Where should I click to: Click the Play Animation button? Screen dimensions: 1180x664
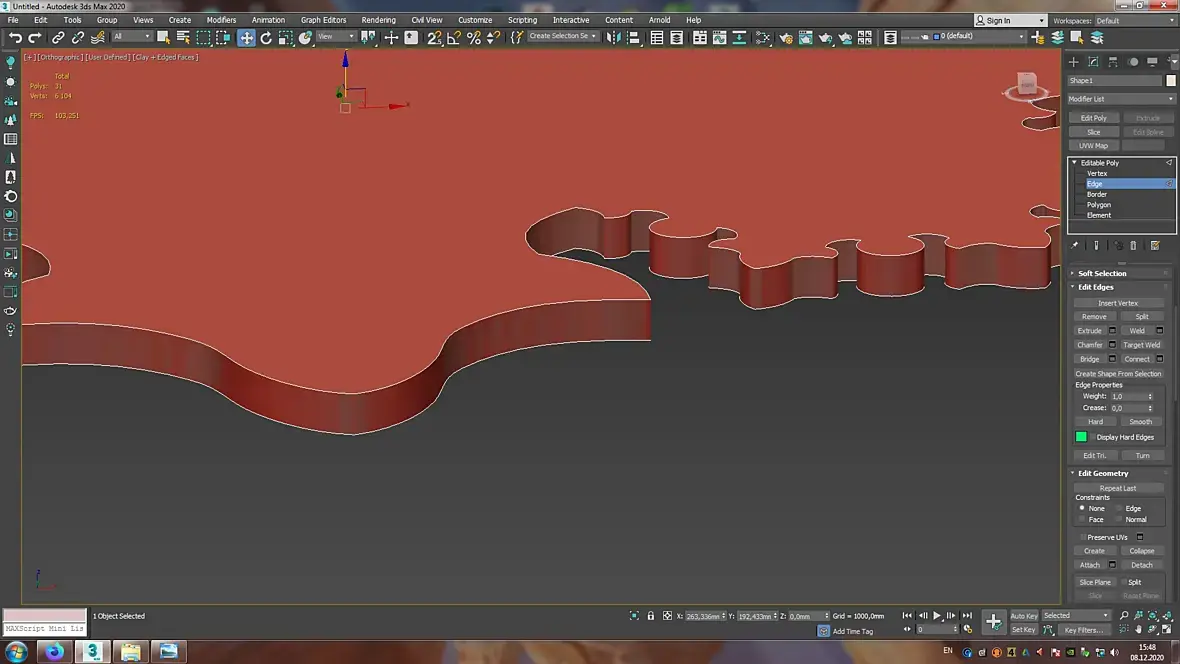(937, 616)
